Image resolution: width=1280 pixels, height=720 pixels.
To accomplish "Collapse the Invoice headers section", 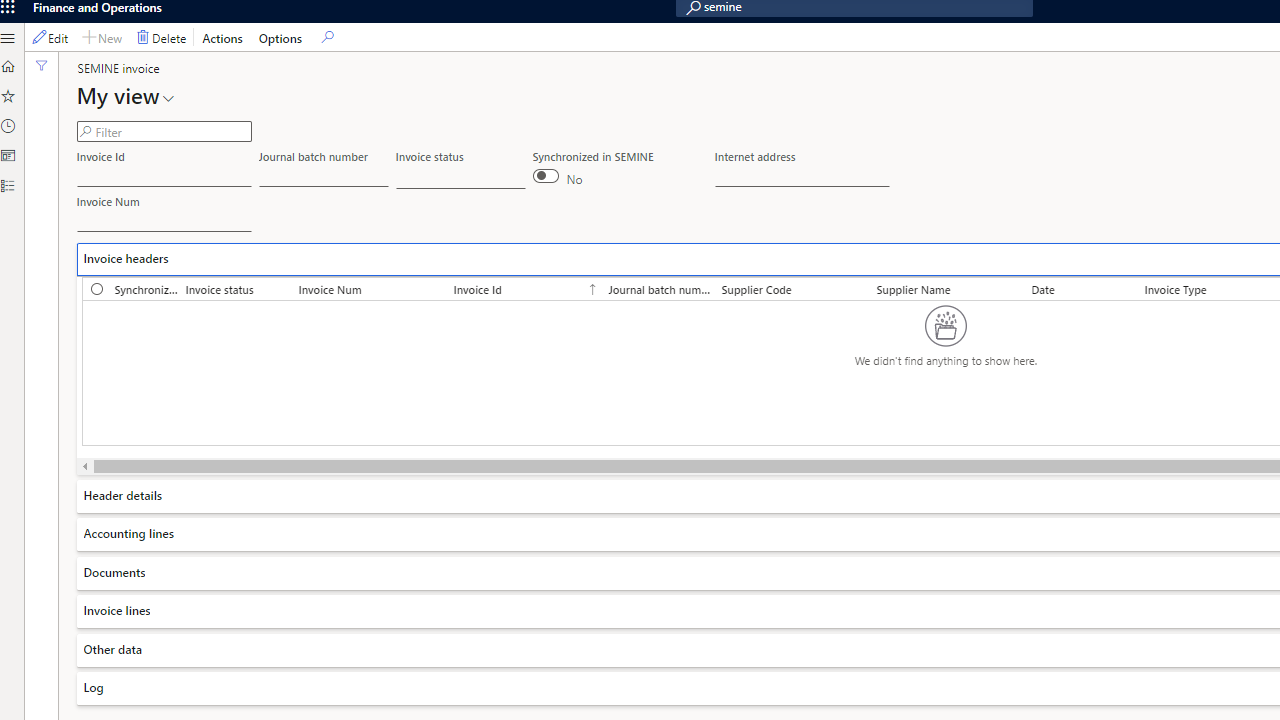I will coord(678,259).
